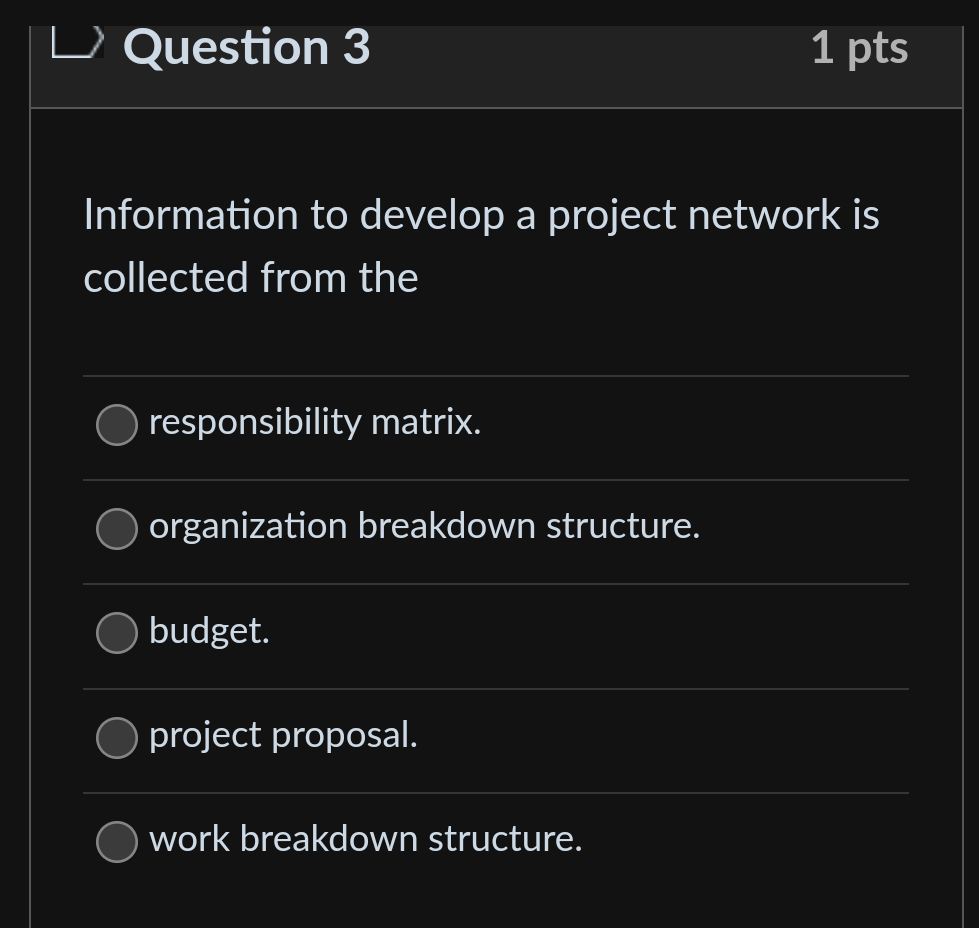Click the work breakdown structure answer text
Viewport: 979px width, 928px height.
click(365, 839)
